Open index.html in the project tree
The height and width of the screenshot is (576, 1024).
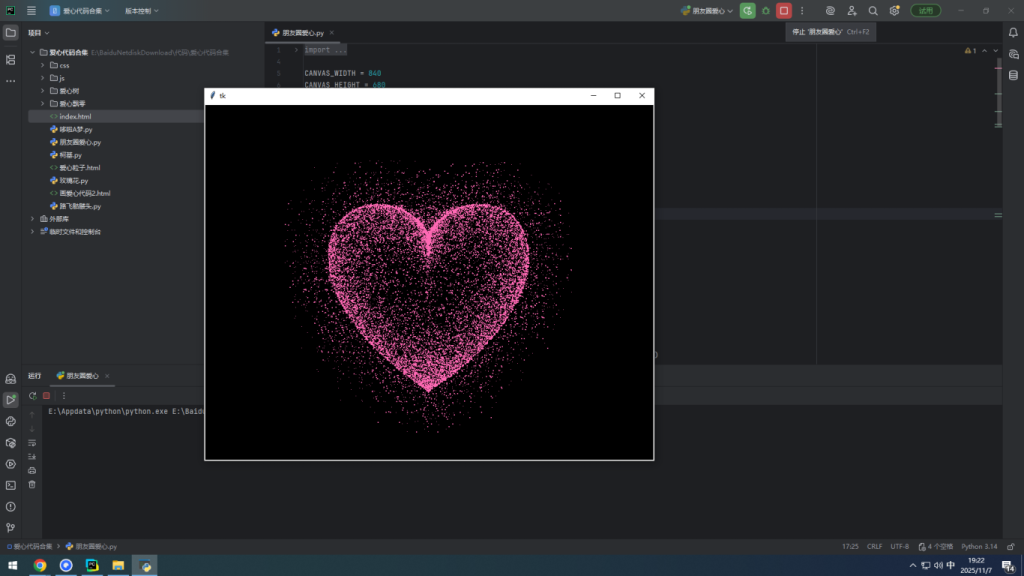[x=75, y=116]
